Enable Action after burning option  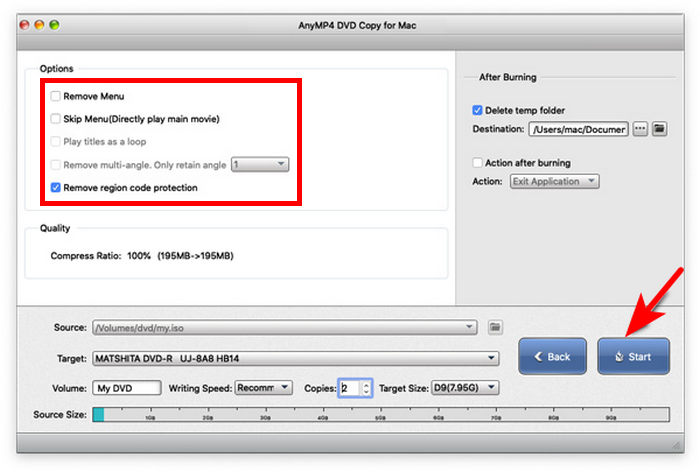click(478, 163)
